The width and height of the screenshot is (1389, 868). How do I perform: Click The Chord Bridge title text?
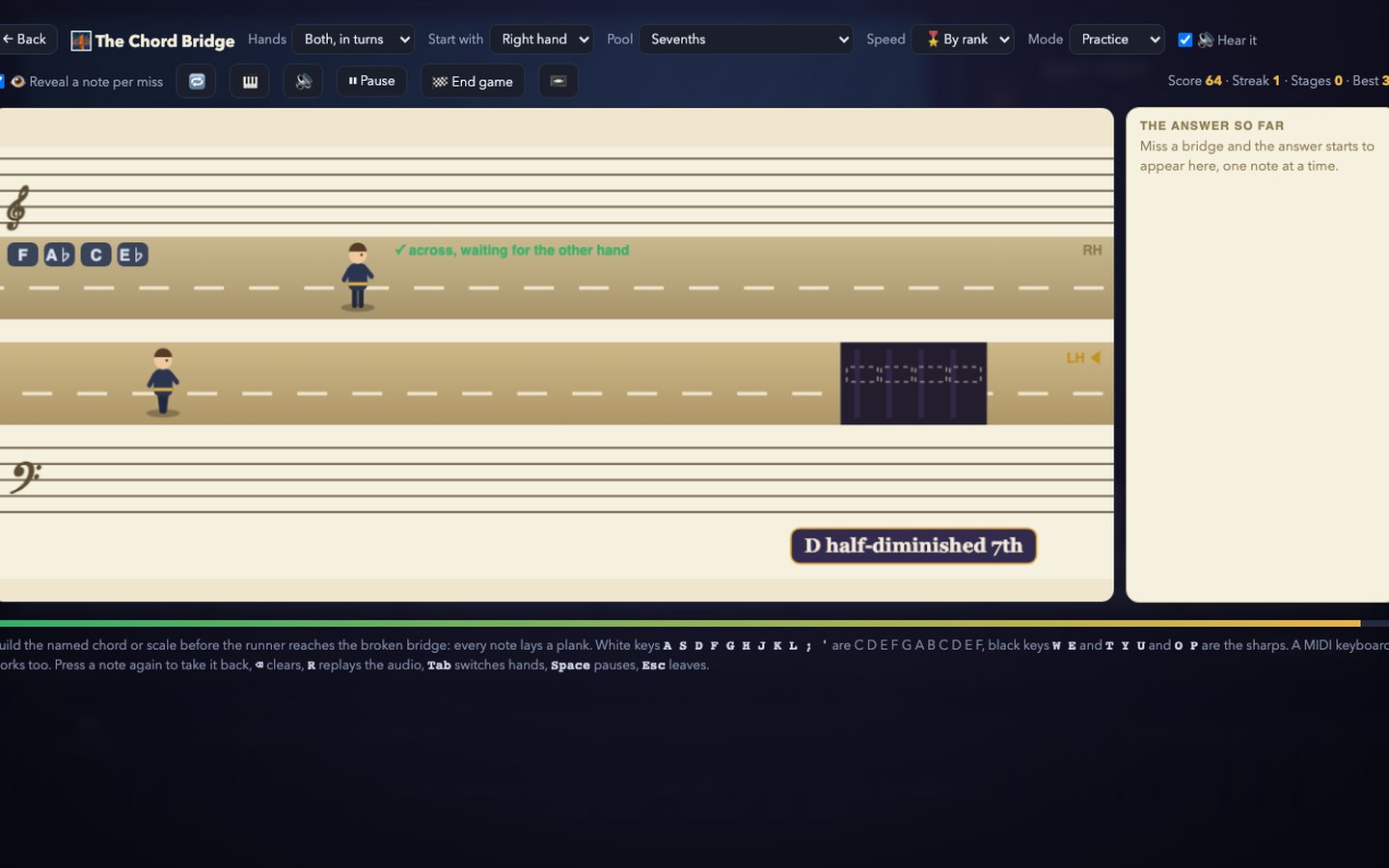click(165, 41)
